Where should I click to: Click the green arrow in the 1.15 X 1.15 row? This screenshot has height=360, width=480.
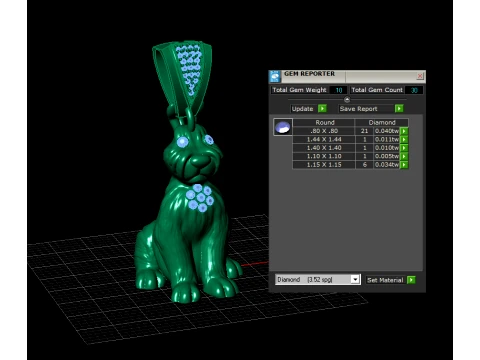(404, 165)
